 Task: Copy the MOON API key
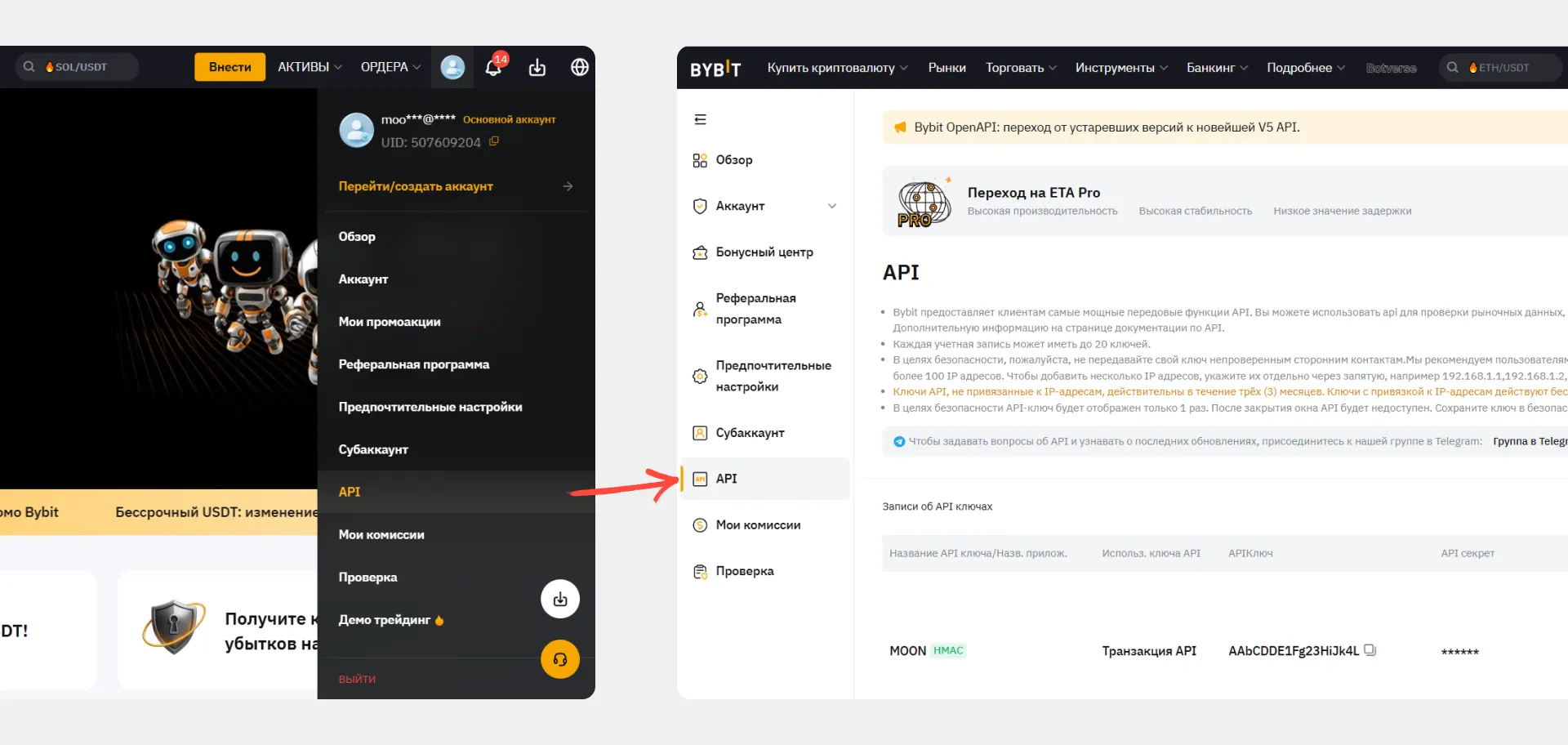[x=1370, y=650]
